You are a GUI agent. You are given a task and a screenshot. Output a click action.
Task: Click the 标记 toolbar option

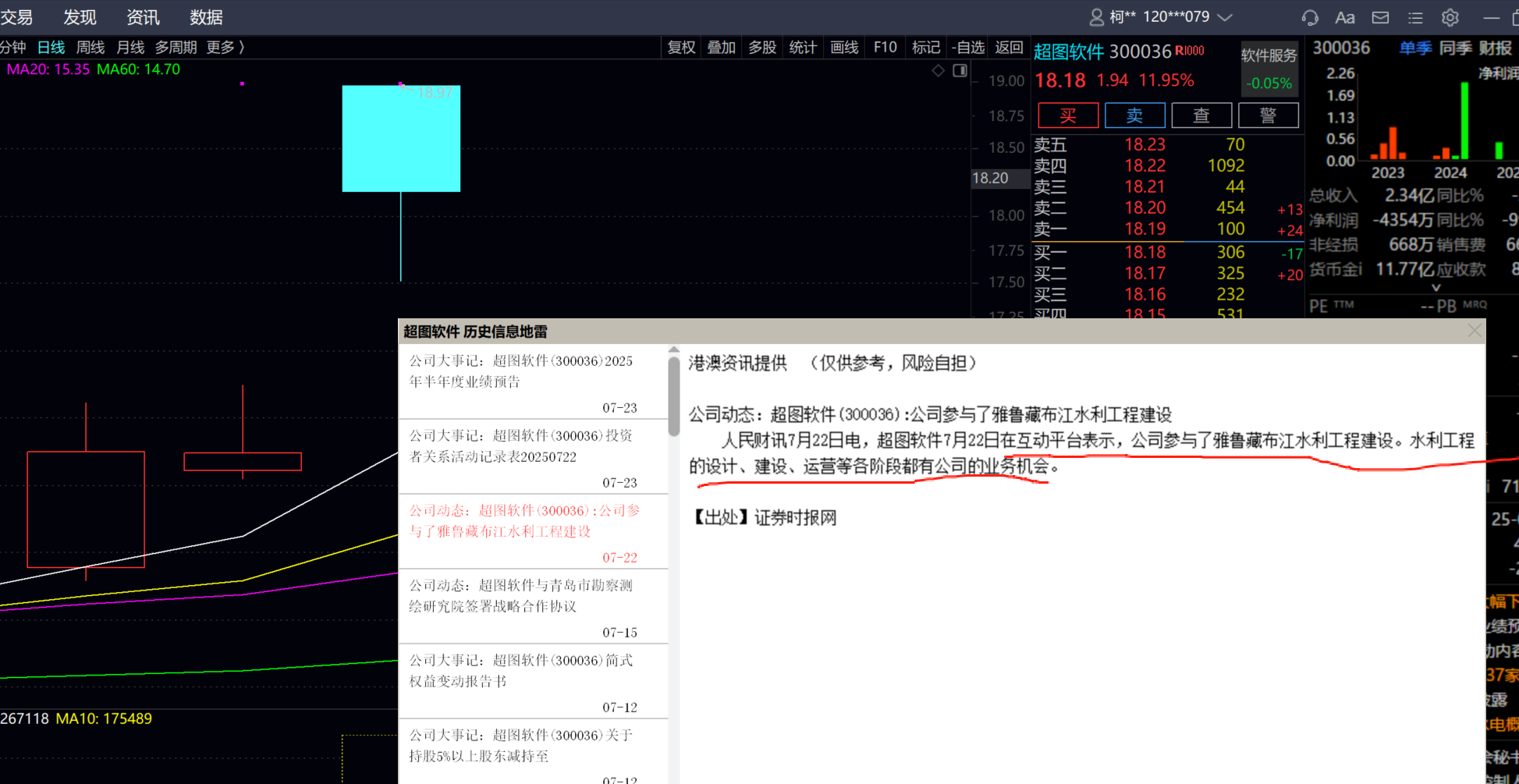coord(926,48)
